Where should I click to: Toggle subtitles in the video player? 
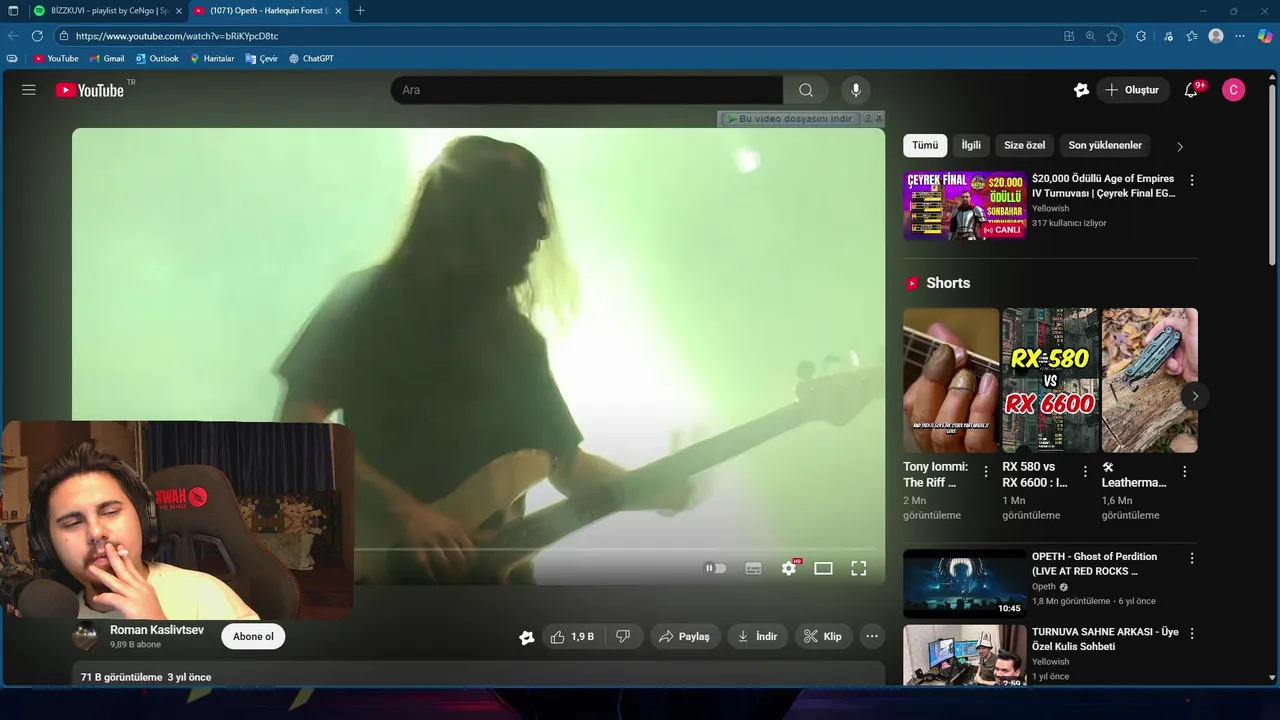pyautogui.click(x=754, y=568)
